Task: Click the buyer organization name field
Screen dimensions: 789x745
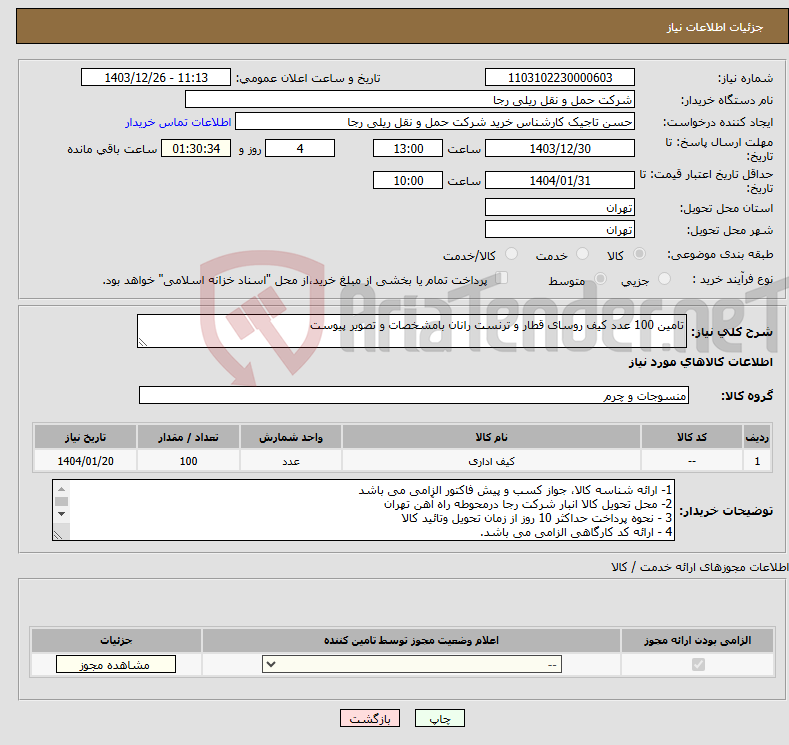Action: point(410,100)
